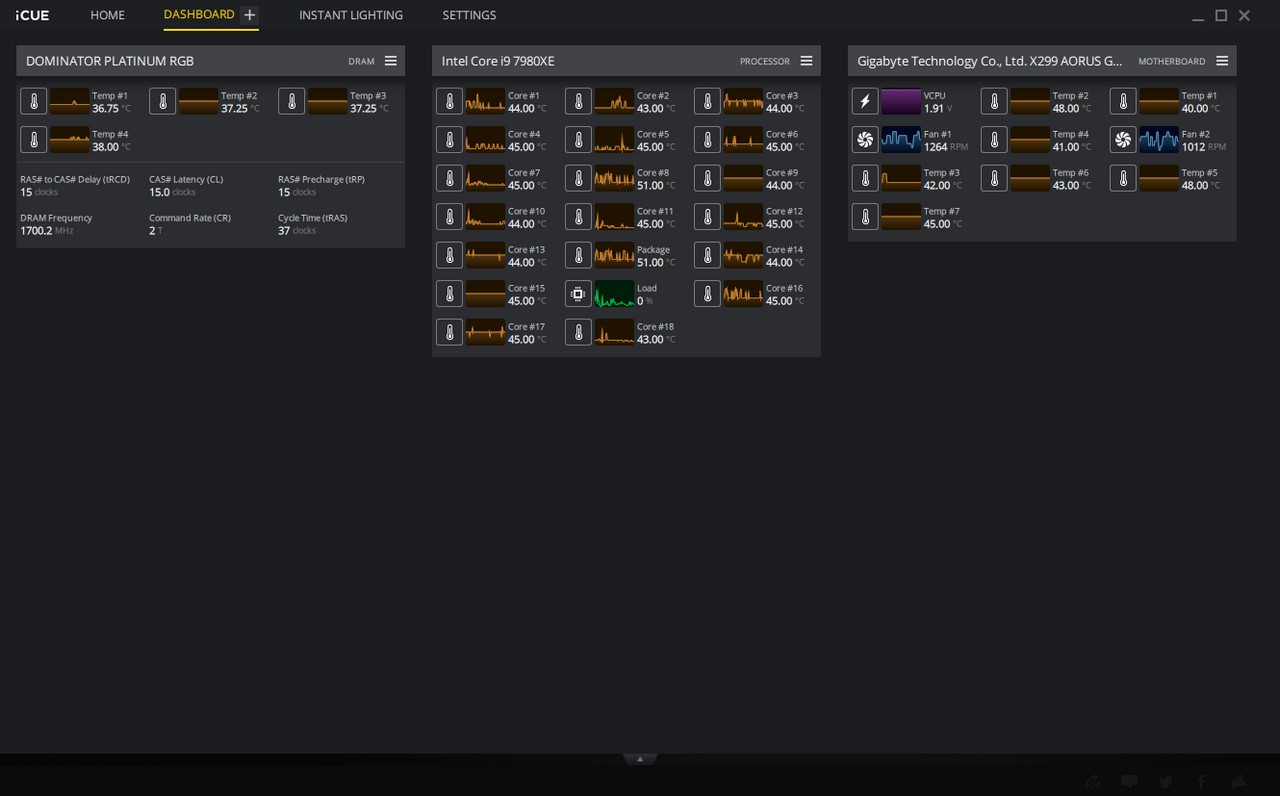Click the Package temperature thermometer icon
1280x796 pixels.
pyautogui.click(x=578, y=255)
